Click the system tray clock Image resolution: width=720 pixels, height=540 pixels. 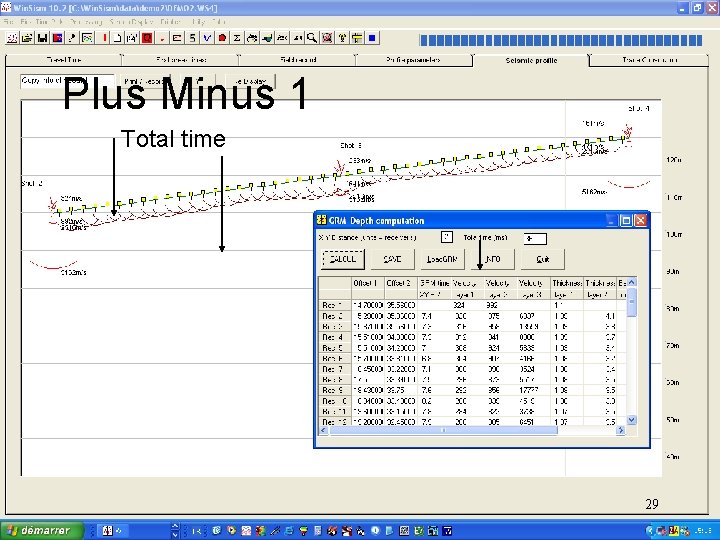(703, 531)
